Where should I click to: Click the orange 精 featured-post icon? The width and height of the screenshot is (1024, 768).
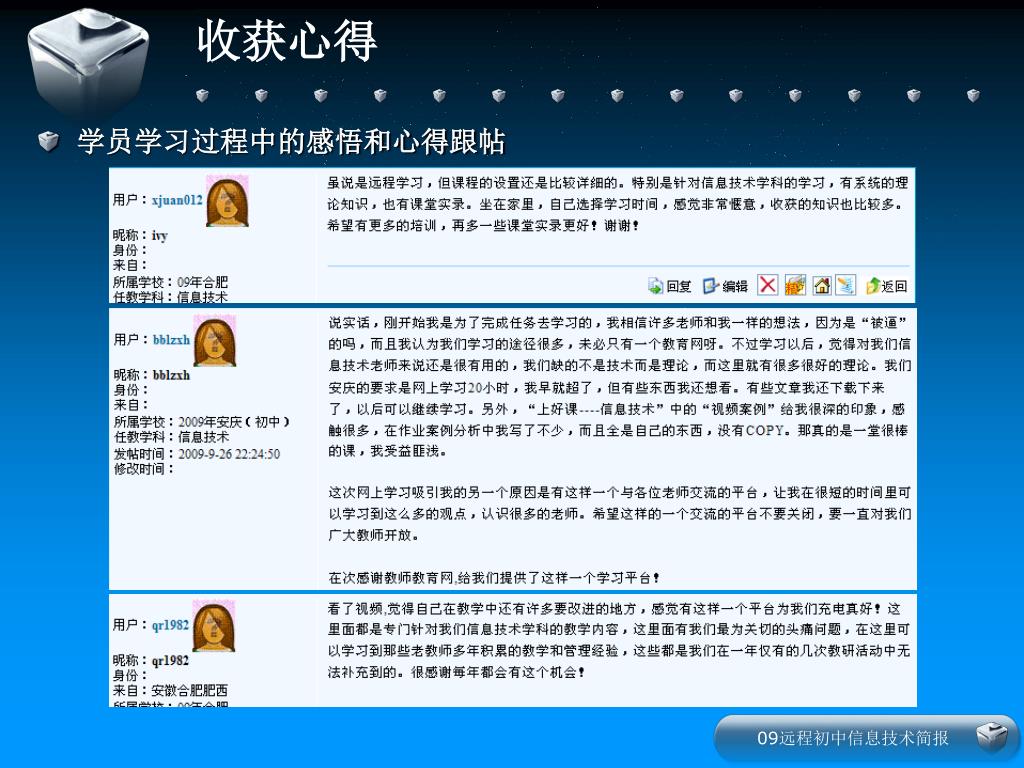point(795,285)
